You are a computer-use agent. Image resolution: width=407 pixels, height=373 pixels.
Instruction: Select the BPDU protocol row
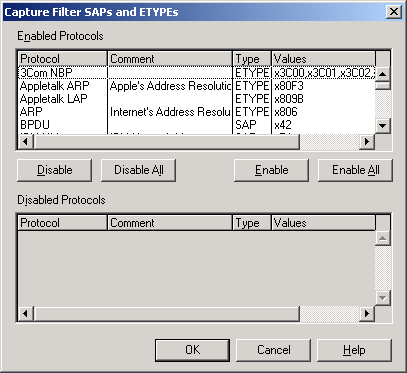(197, 125)
